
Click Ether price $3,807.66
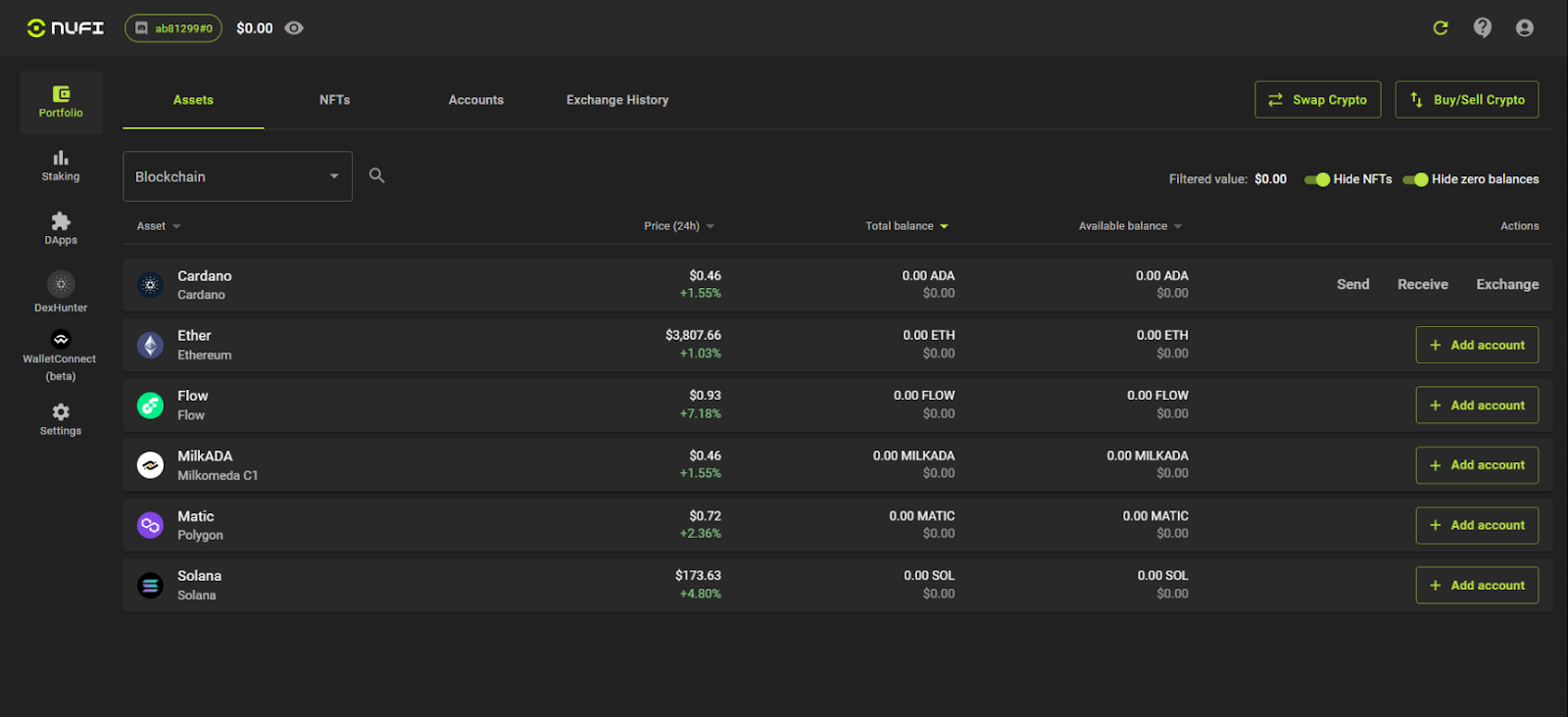coord(693,335)
